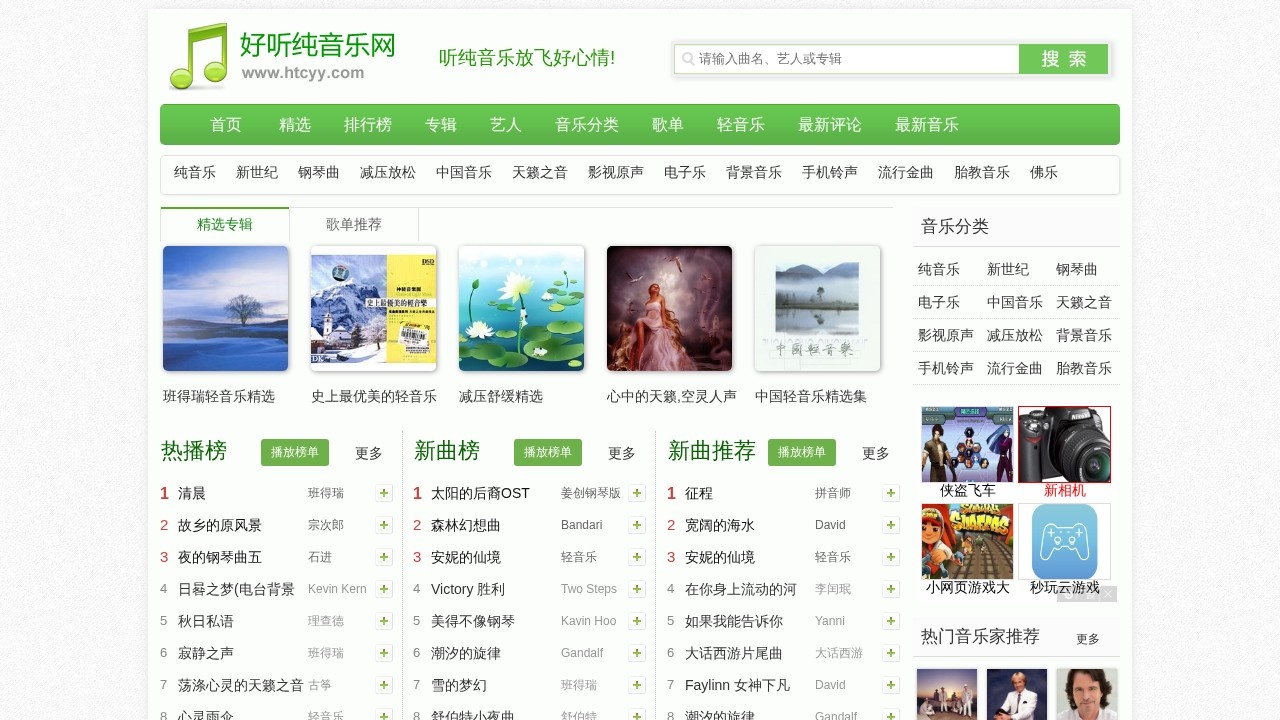The width and height of the screenshot is (1280, 720).
Task: Click inside the search input field
Action: (x=850, y=59)
